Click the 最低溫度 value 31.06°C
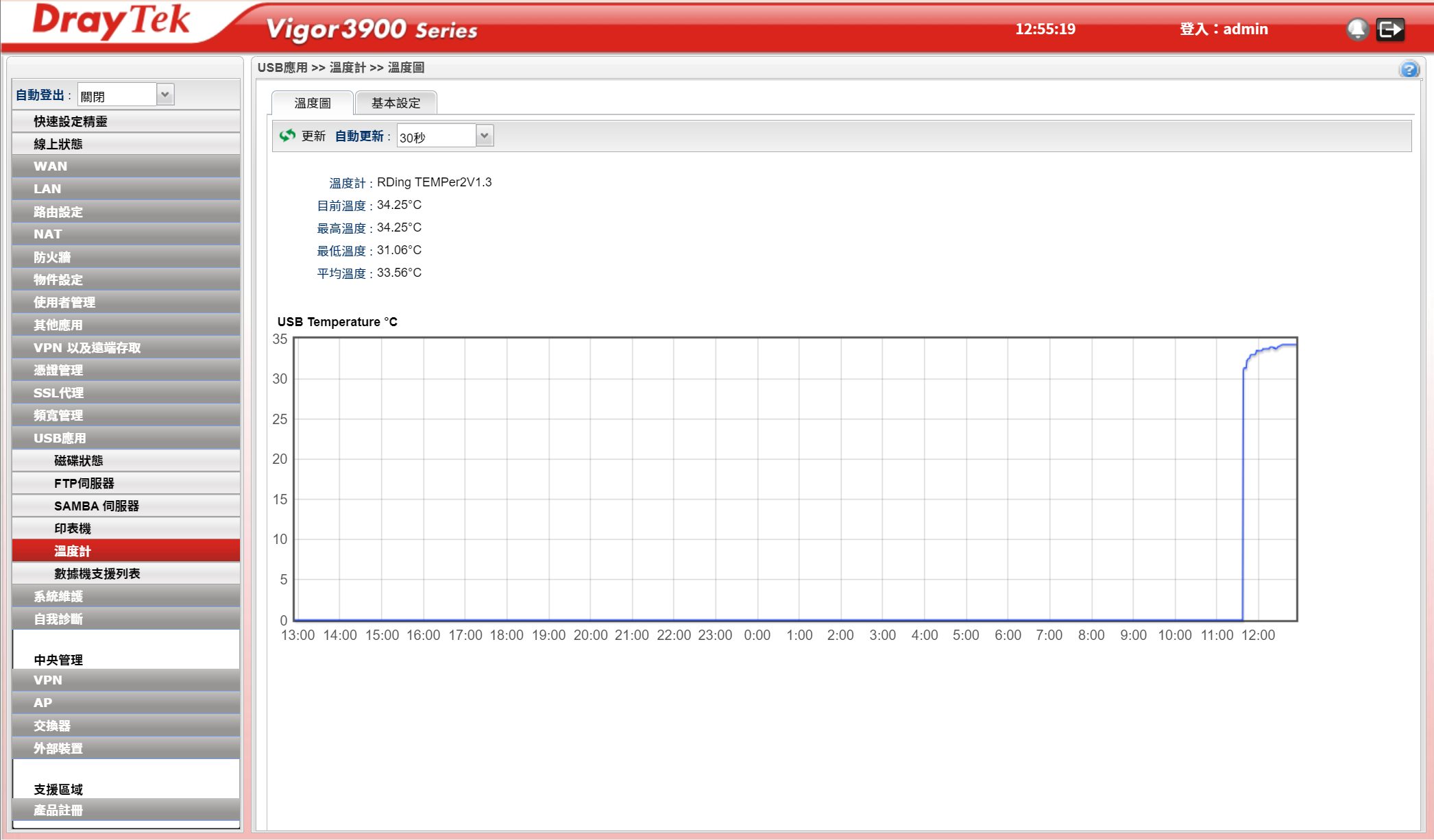 pos(399,250)
